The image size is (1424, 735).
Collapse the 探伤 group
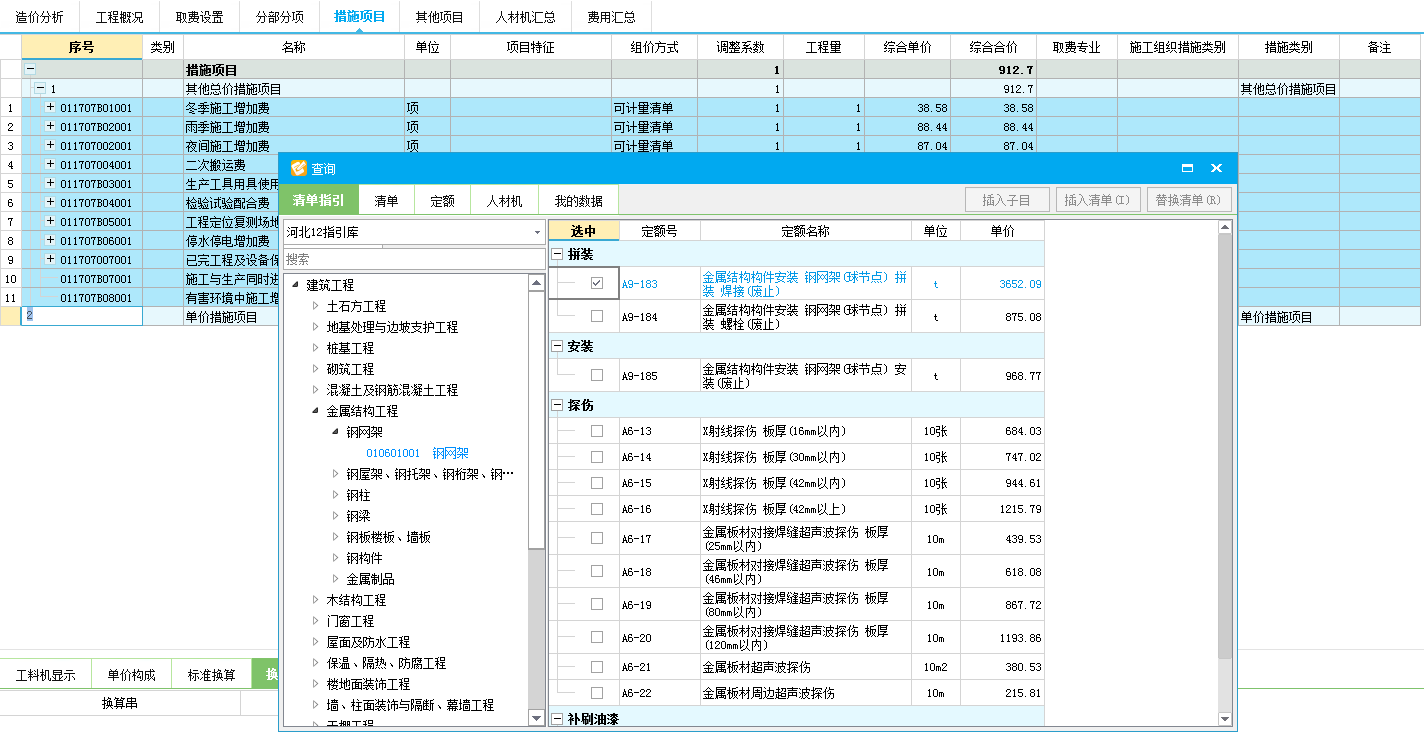(557, 405)
